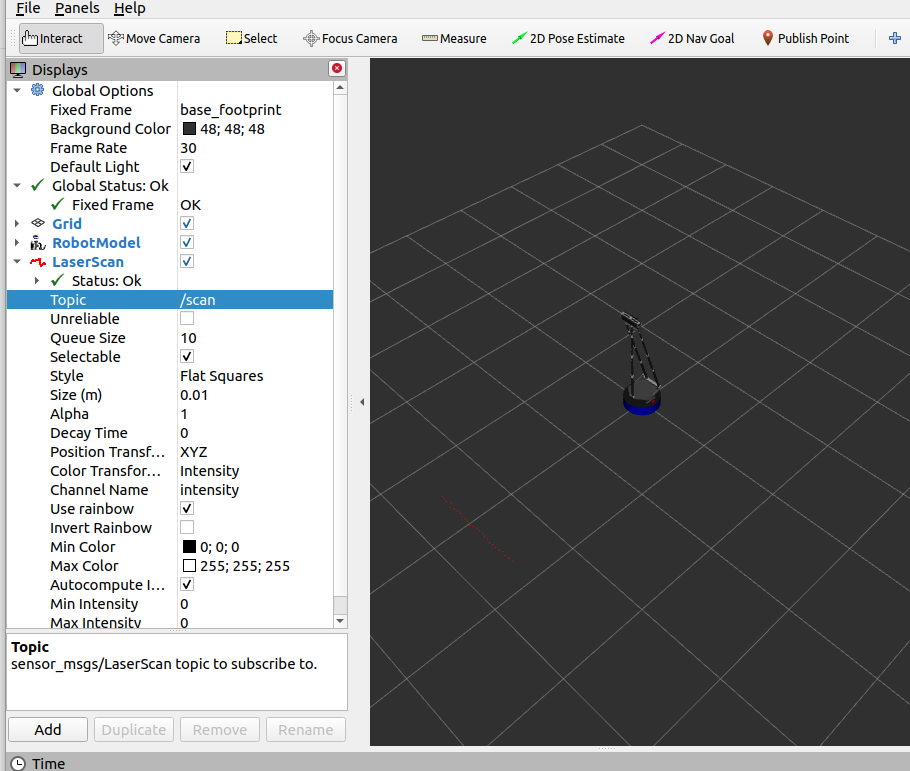This screenshot has height=771, width=910.
Task: Click the RobotModel robot icon
Action: click(38, 242)
